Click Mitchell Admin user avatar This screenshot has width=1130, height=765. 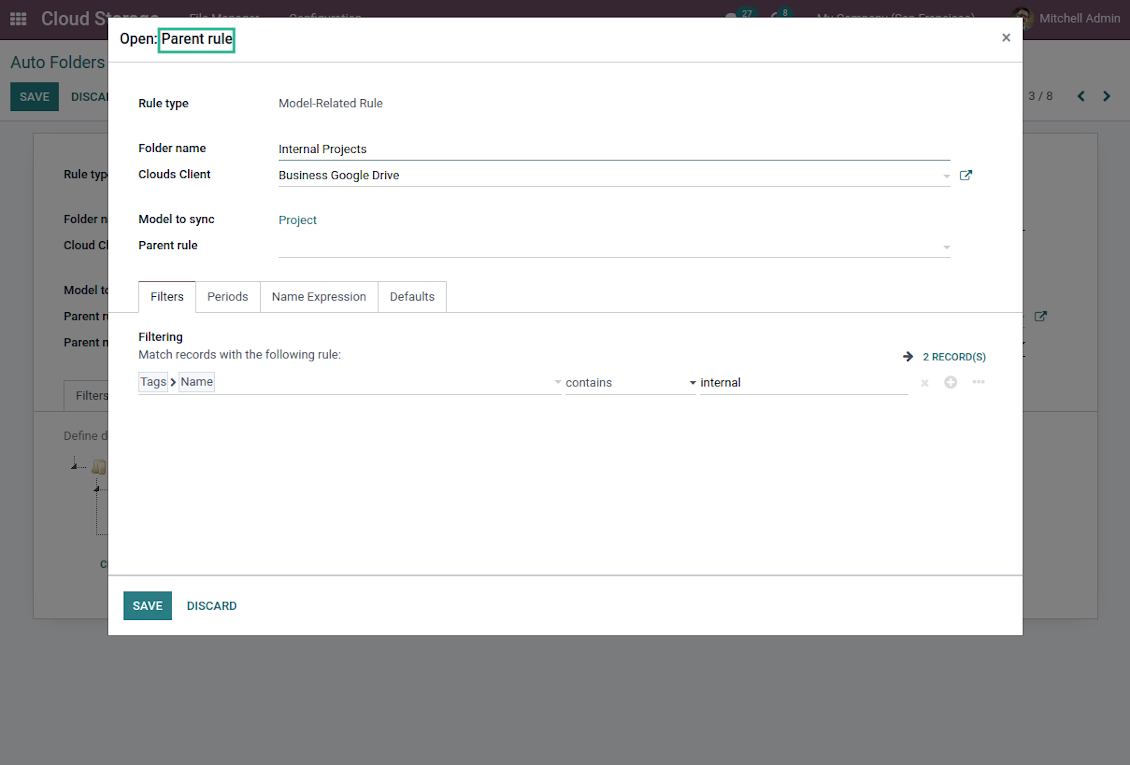click(x=1022, y=19)
